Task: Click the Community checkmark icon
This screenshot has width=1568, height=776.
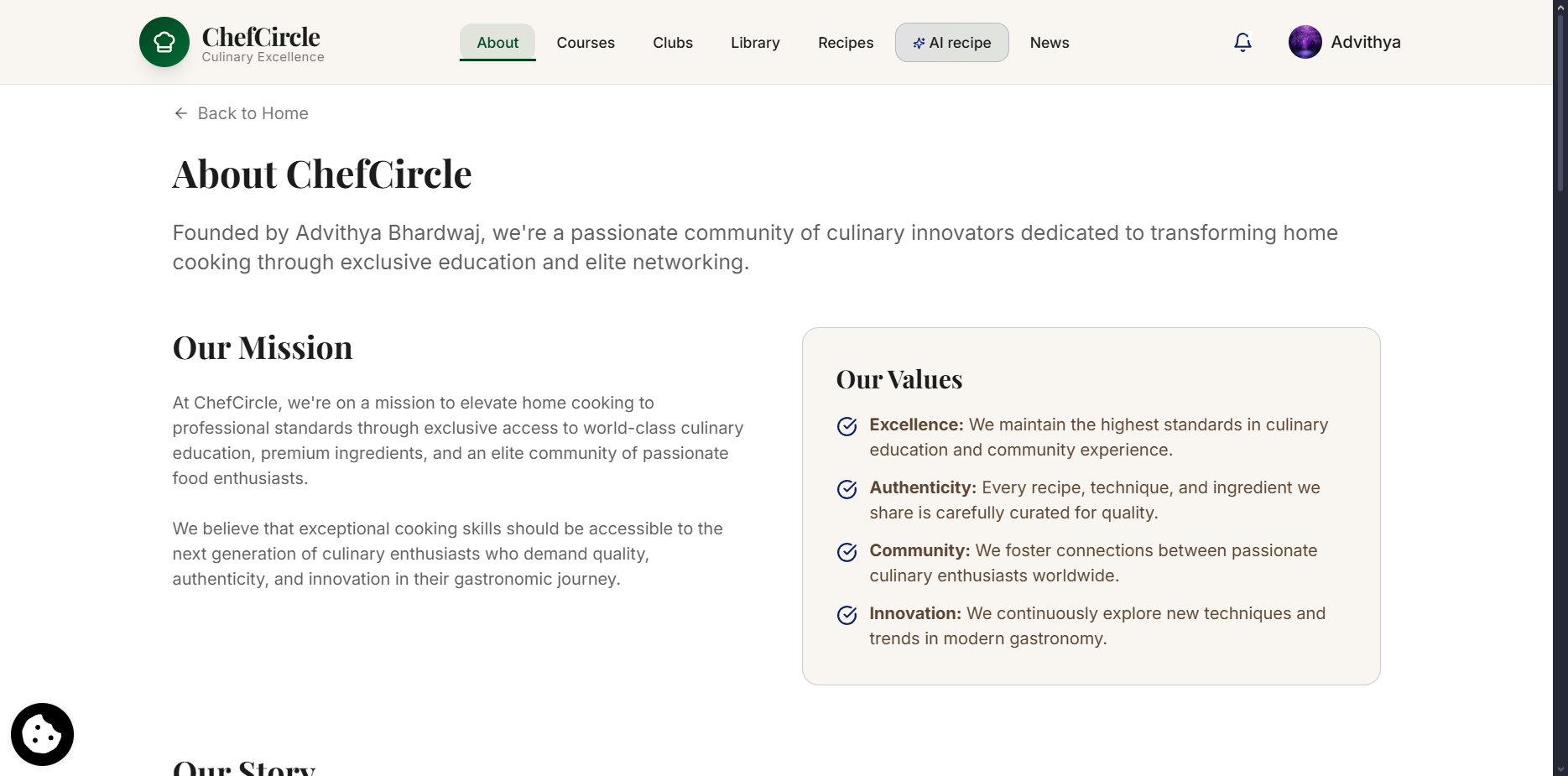Action: [x=847, y=552]
